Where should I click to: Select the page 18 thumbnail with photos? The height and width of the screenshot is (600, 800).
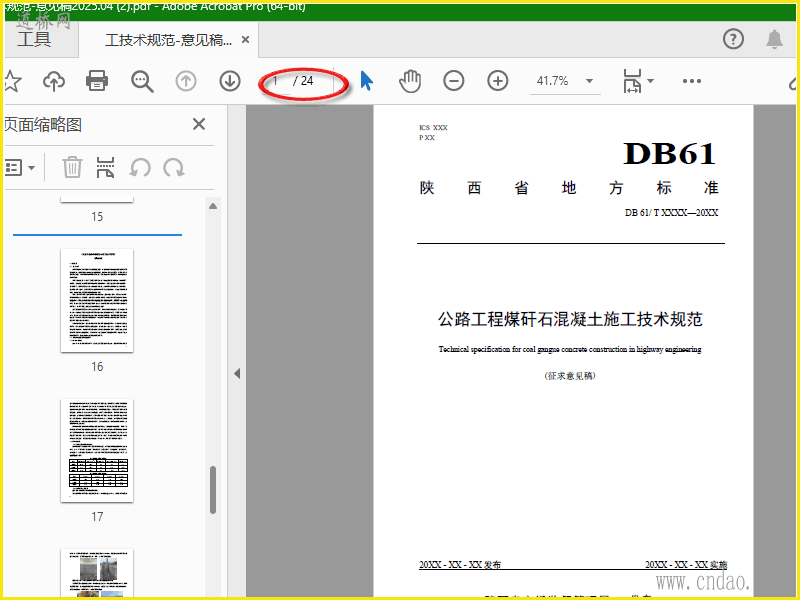pyautogui.click(x=97, y=573)
